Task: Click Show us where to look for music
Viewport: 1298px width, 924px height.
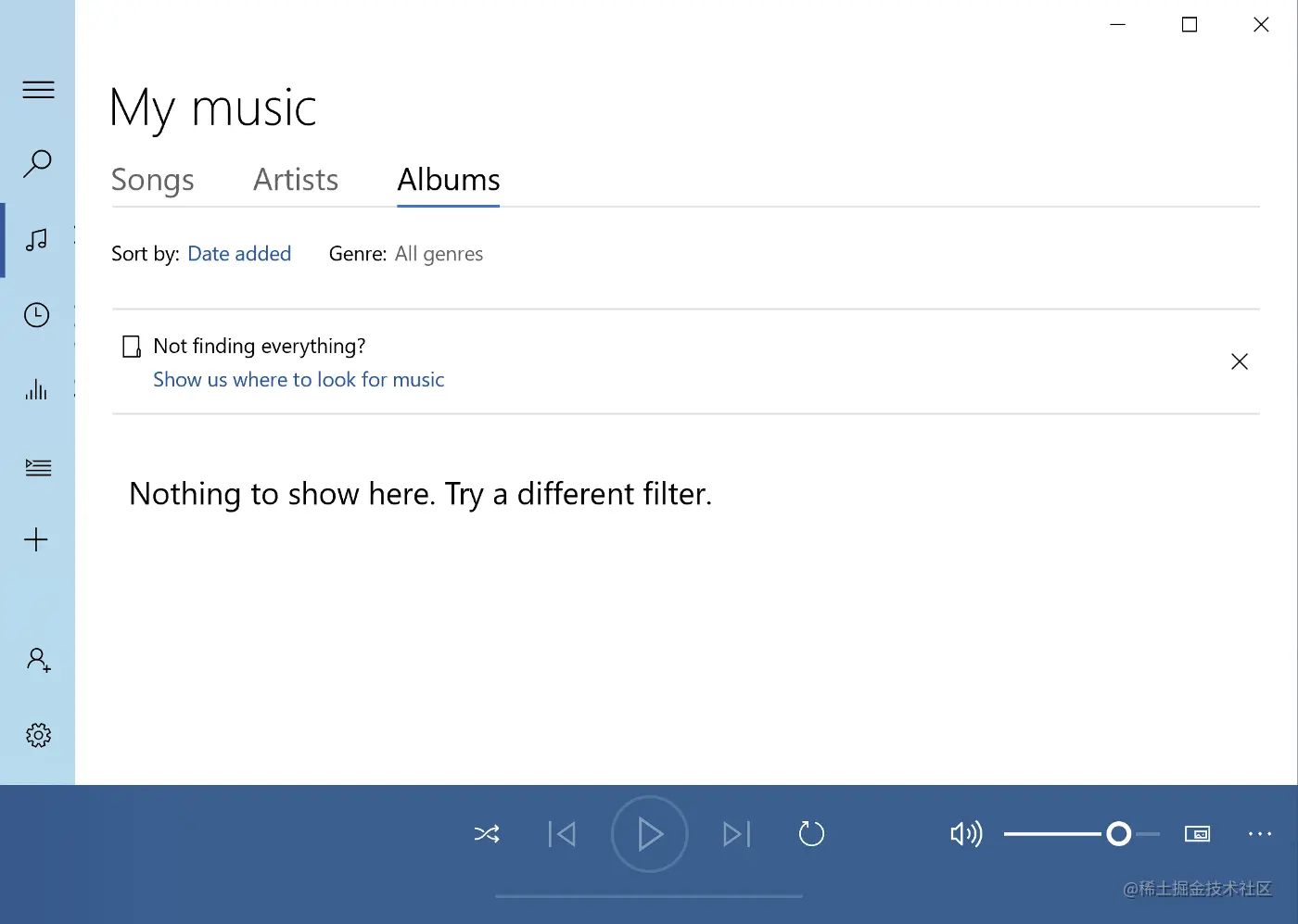Action: coord(299,379)
